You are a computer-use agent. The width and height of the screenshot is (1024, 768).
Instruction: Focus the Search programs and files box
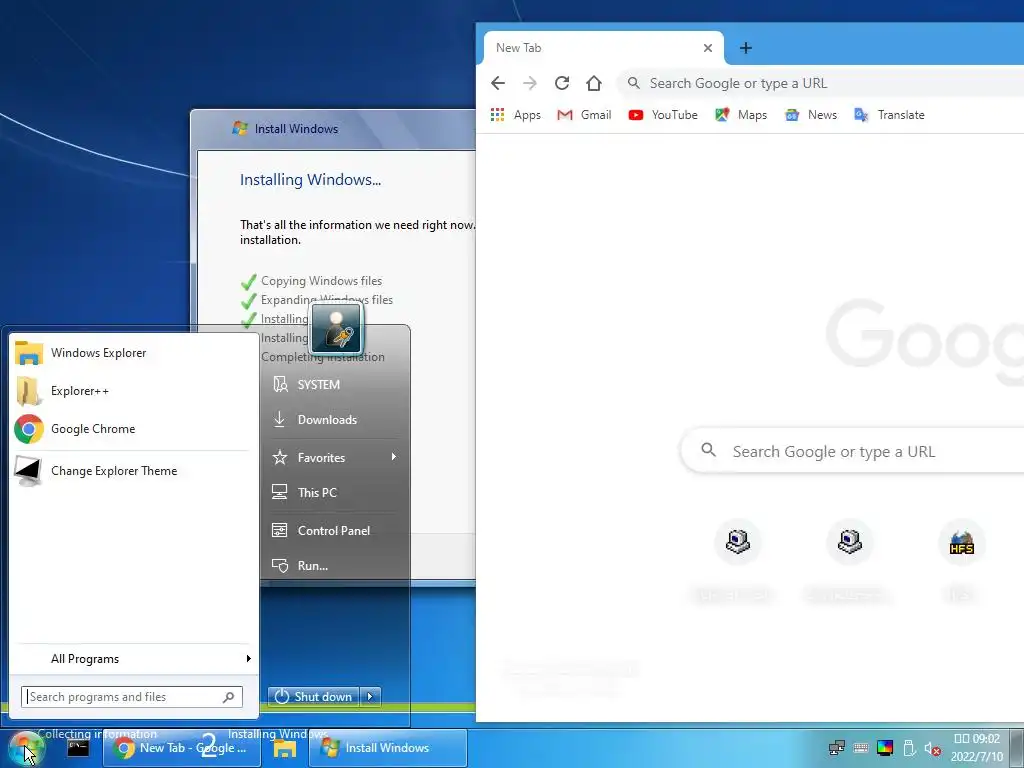[x=132, y=697]
